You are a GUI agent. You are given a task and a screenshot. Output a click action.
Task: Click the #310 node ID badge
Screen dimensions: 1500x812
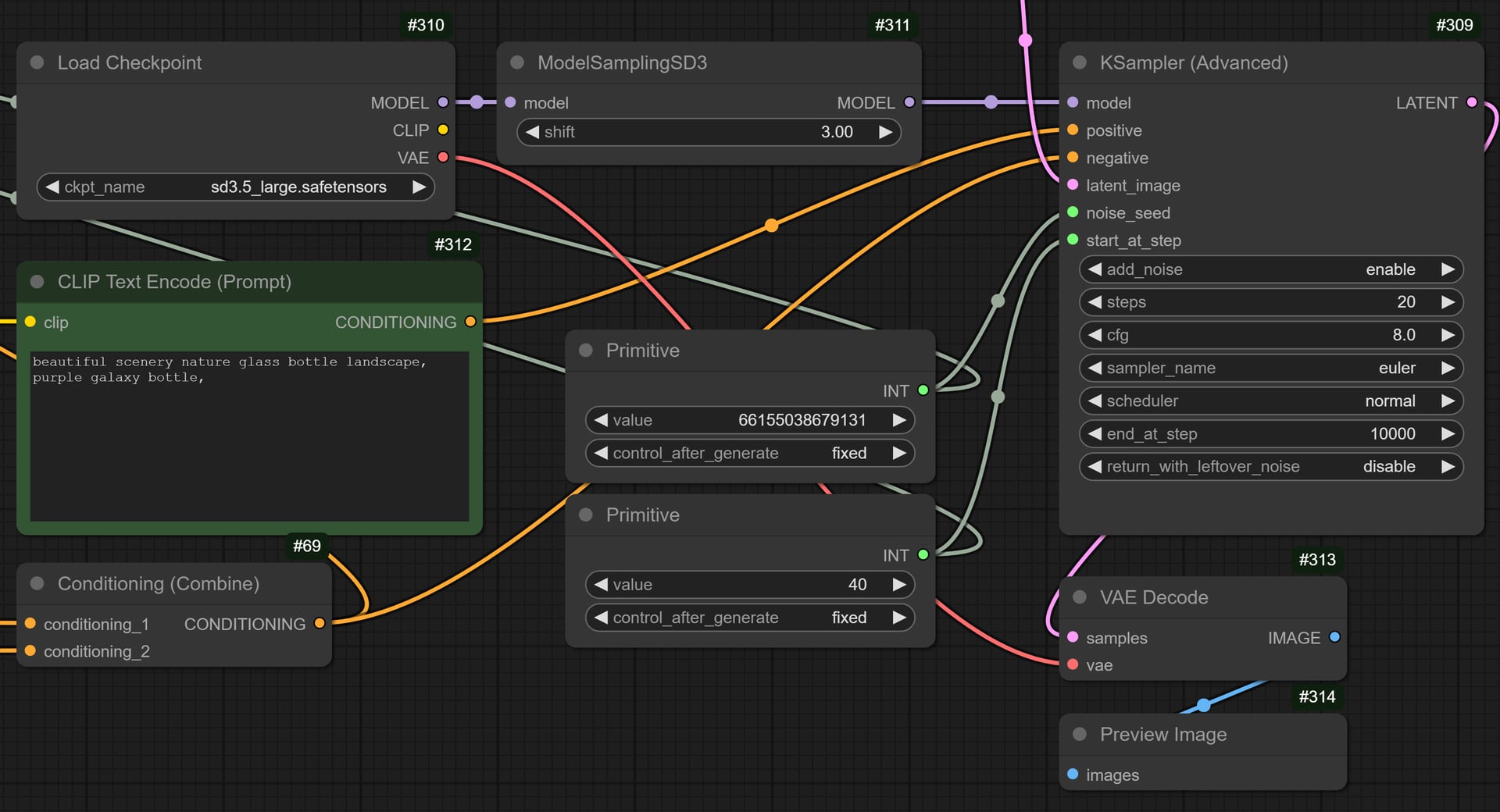point(426,25)
